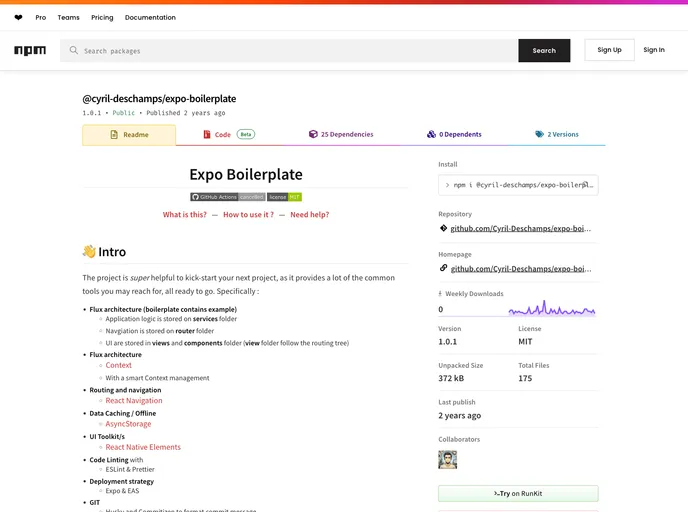Focus the Search packages input field

point(289,50)
